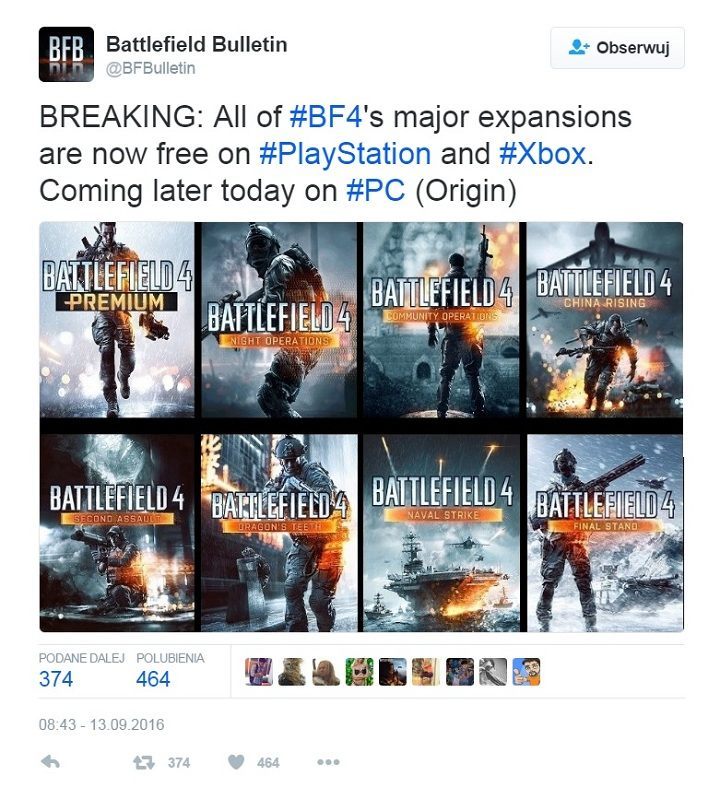Click the 08:43 - 13.09.2016 timestamp
The height and width of the screenshot is (799, 720).
pos(101,725)
